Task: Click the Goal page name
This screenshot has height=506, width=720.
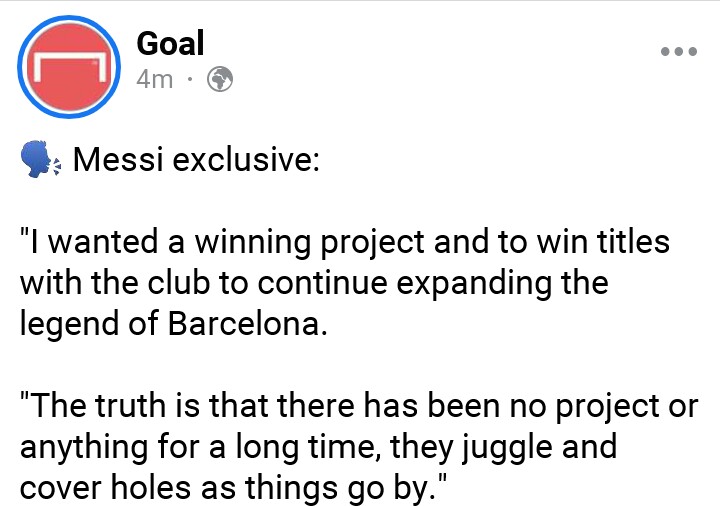Action: point(170,43)
